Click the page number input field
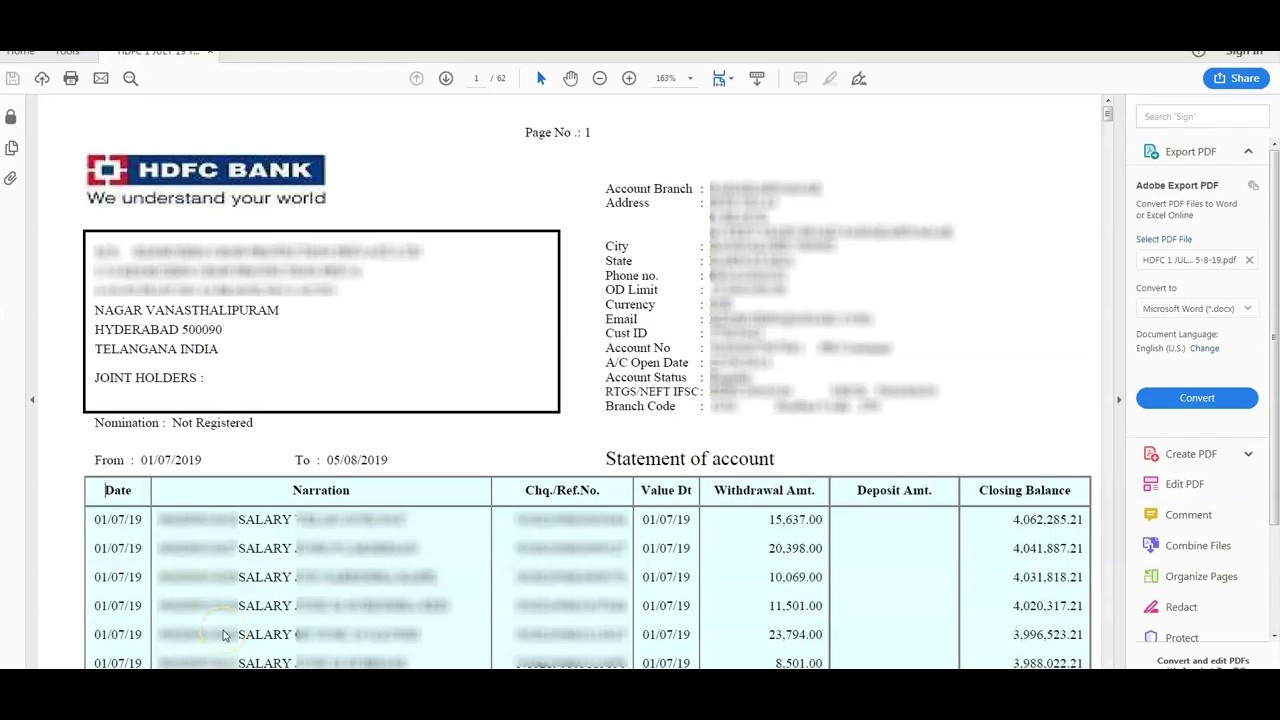Image resolution: width=1280 pixels, height=720 pixels. click(x=476, y=78)
